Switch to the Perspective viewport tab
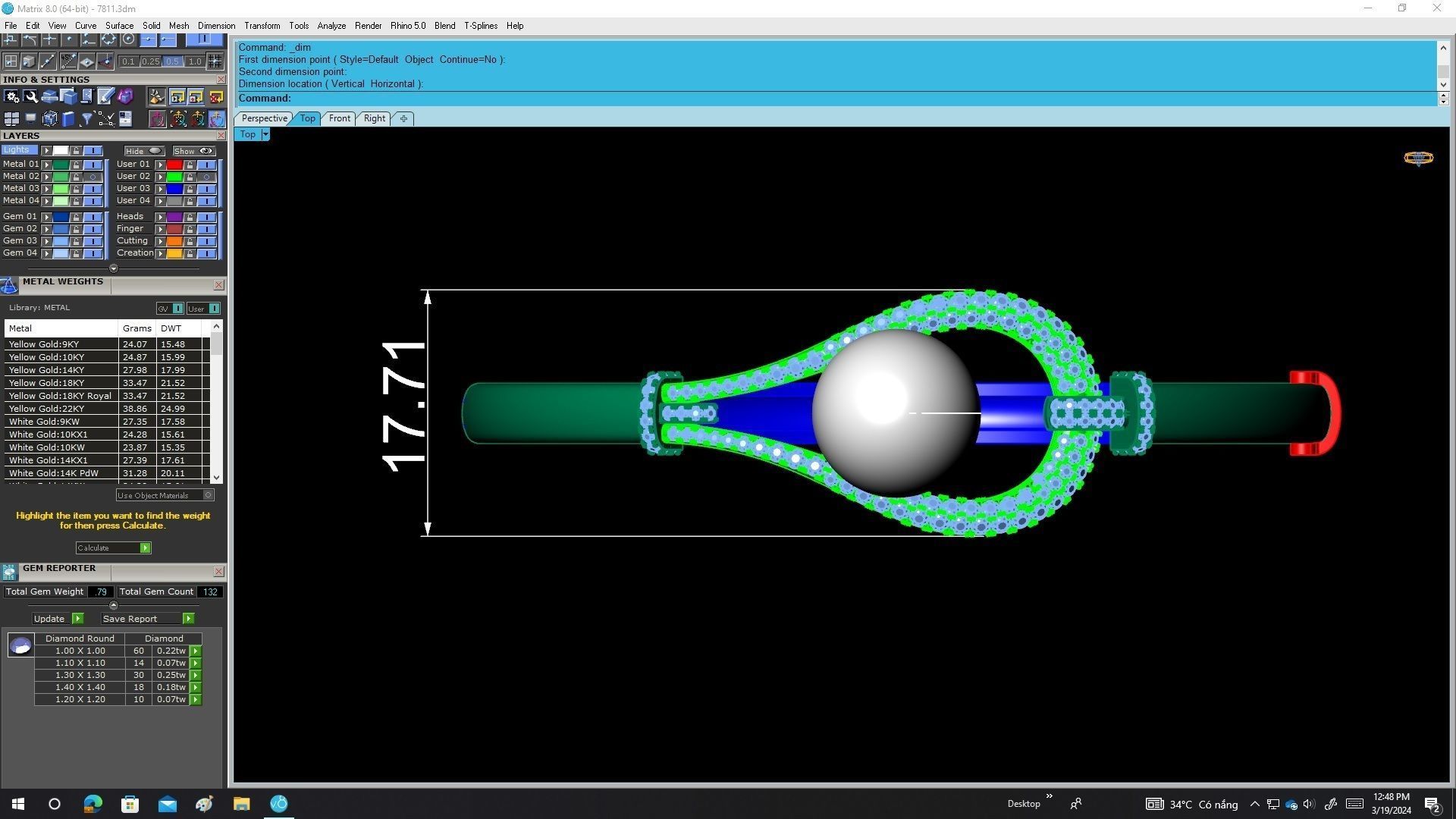This screenshot has width=1456, height=819. click(263, 118)
